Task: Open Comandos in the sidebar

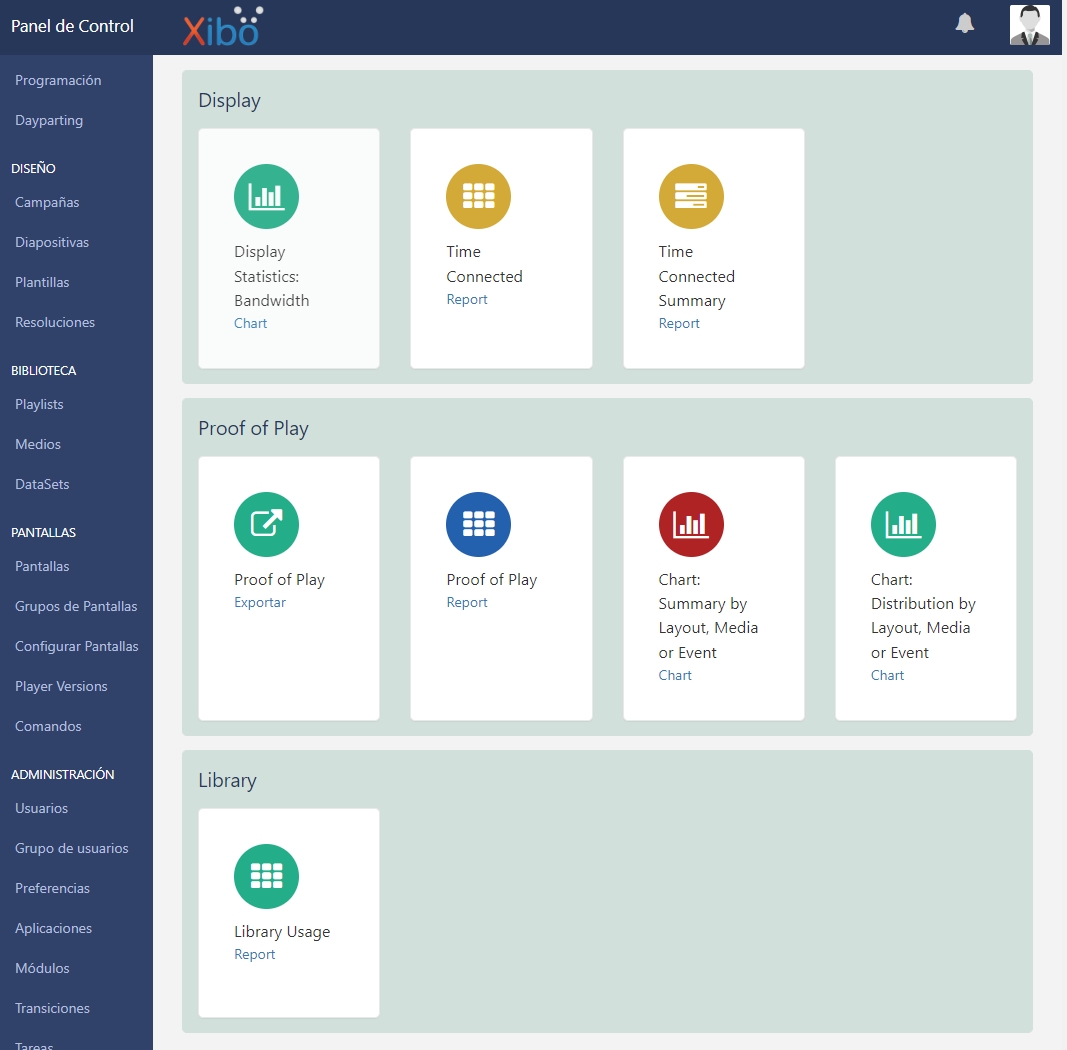Action: click(x=48, y=727)
